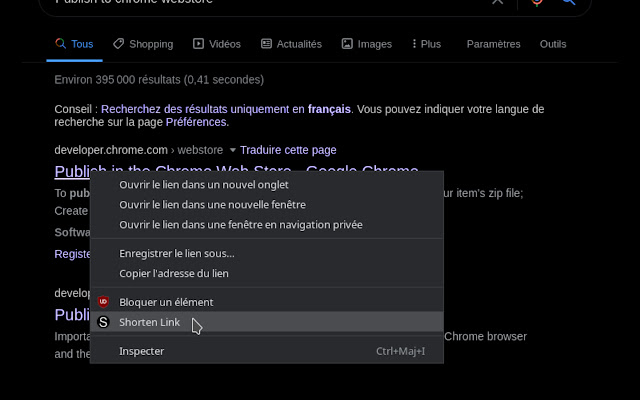The height and width of the screenshot is (400, 640).
Task: Expand the Plus menu
Action: coord(427,44)
